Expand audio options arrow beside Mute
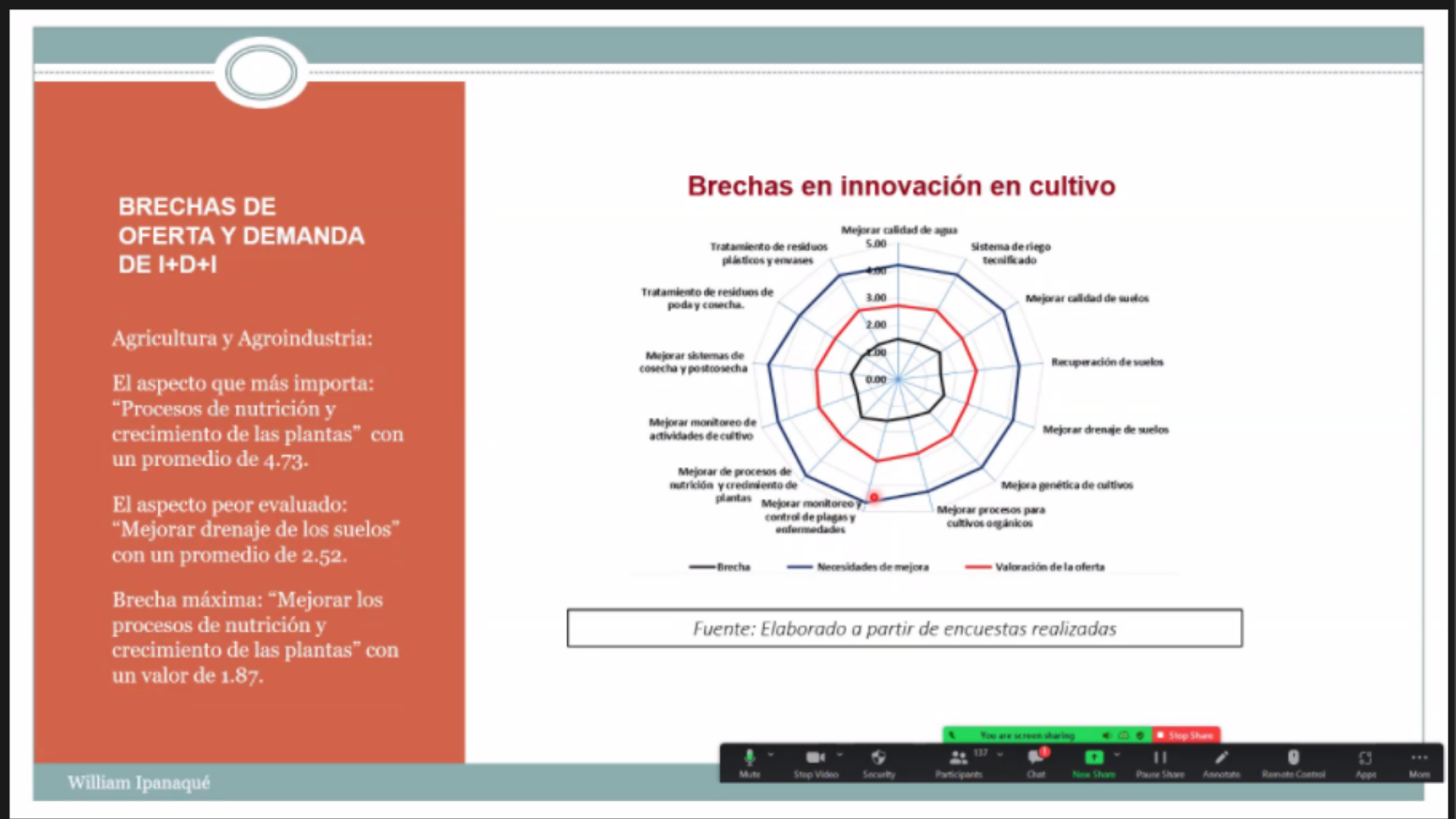The width and height of the screenshot is (1456, 819). [770, 755]
